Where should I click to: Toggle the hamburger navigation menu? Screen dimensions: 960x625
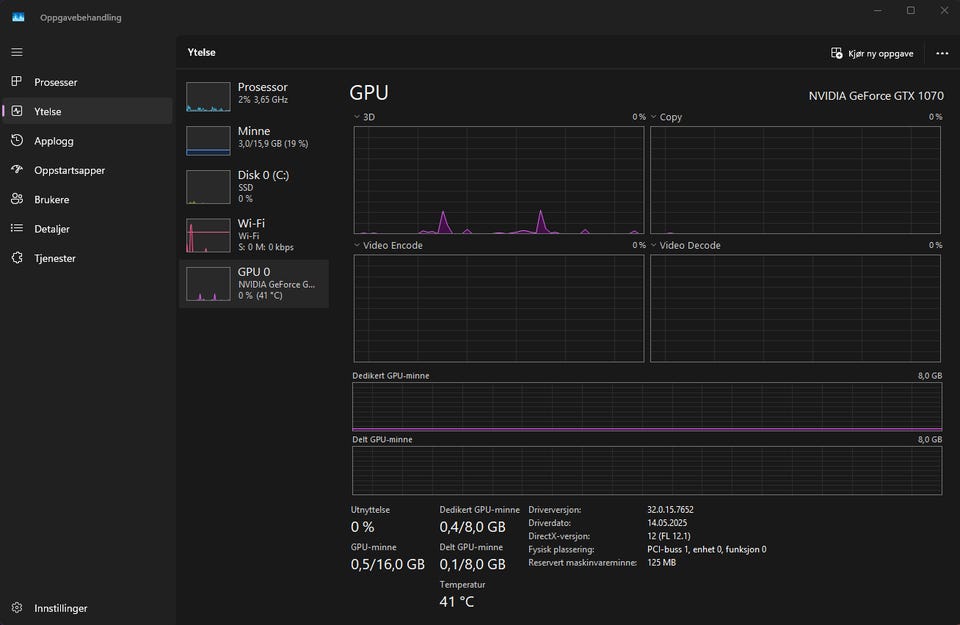(16, 51)
